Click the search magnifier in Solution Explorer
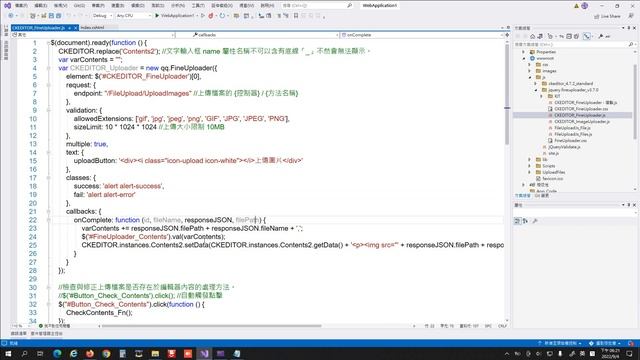The width and height of the screenshot is (640, 360). (x=631, y=44)
